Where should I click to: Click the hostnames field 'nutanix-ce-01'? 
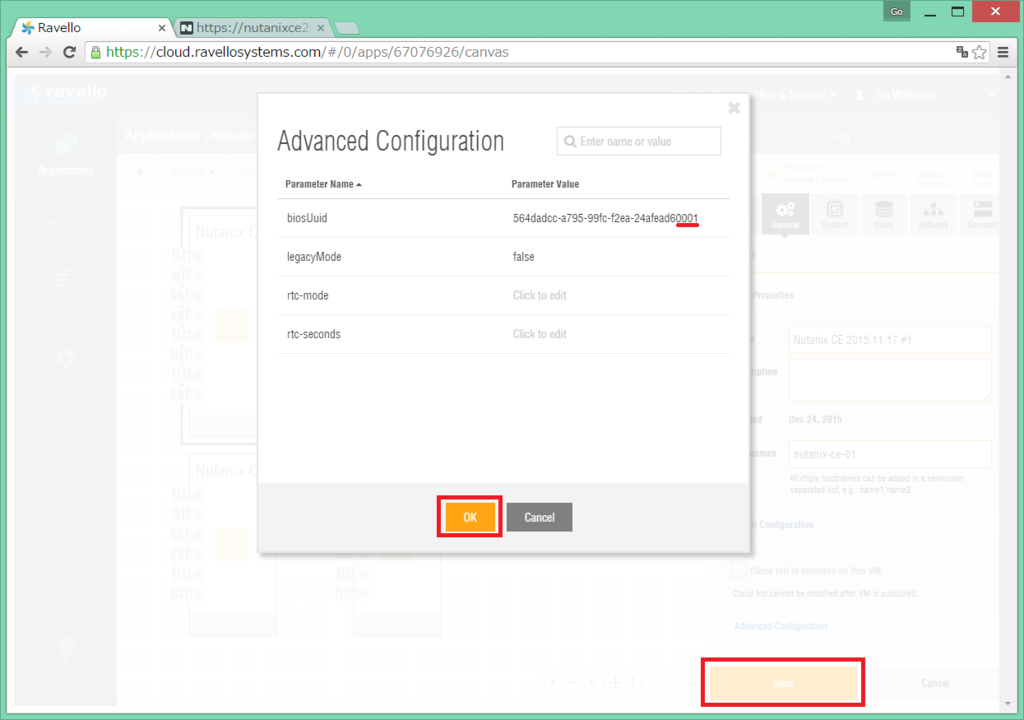pos(890,454)
